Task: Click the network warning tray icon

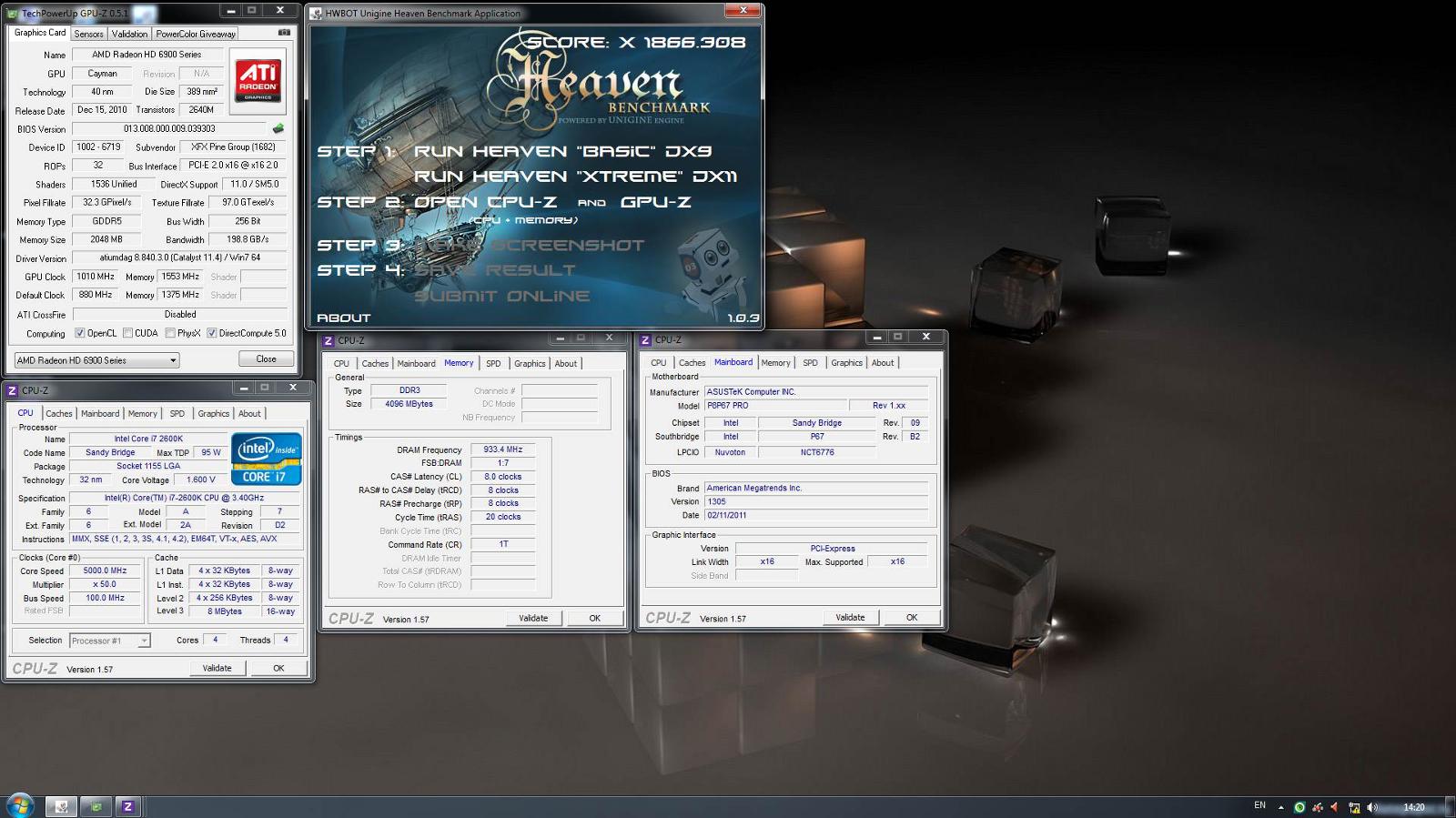Action: tap(1354, 807)
